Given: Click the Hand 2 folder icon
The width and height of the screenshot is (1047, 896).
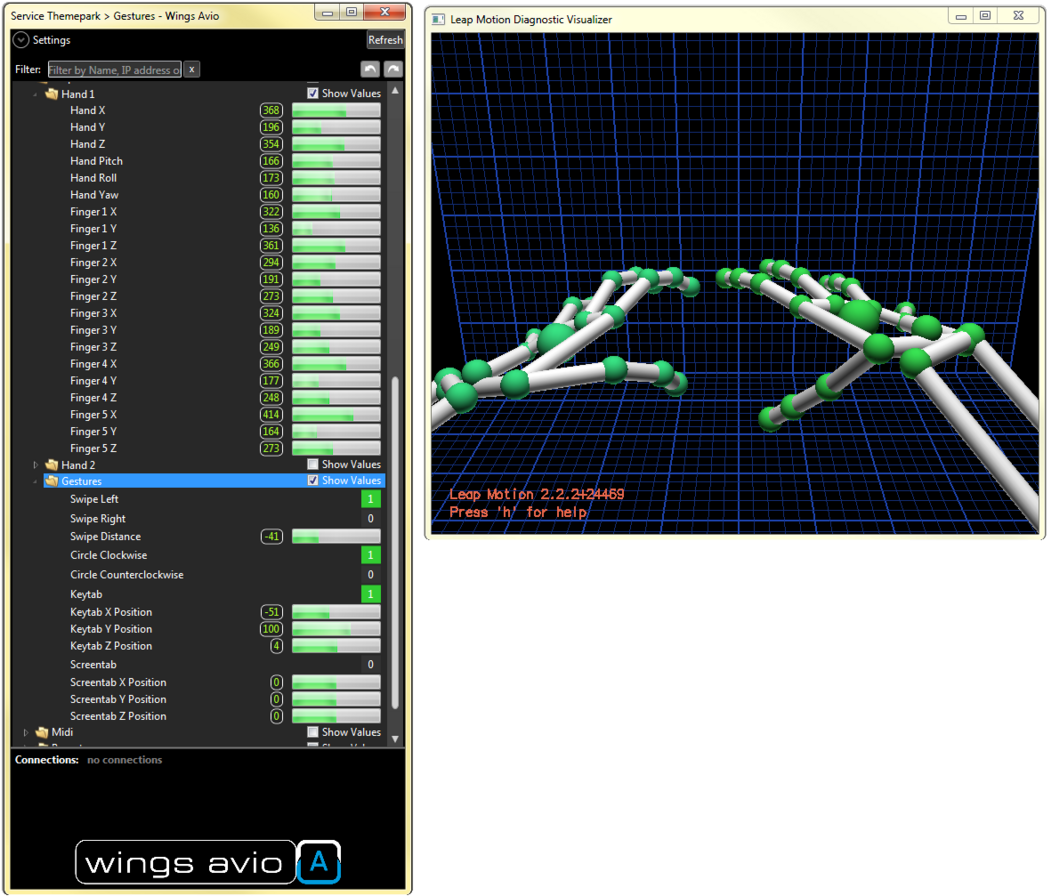Looking at the screenshot, I should (51, 464).
